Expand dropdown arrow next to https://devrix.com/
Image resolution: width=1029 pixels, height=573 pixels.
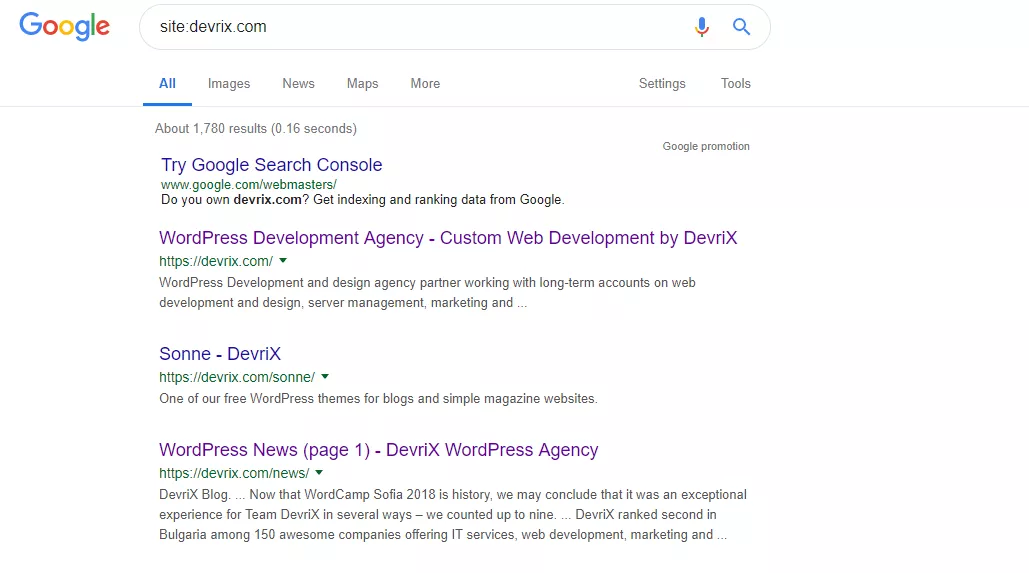pyautogui.click(x=283, y=261)
